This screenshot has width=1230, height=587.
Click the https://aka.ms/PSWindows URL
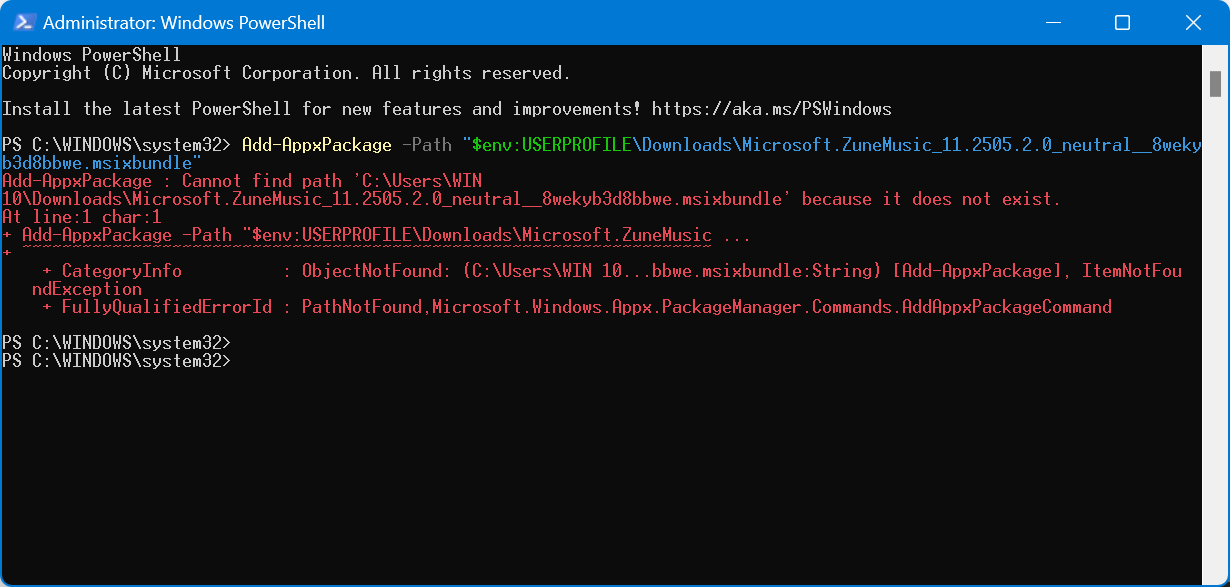click(771, 109)
